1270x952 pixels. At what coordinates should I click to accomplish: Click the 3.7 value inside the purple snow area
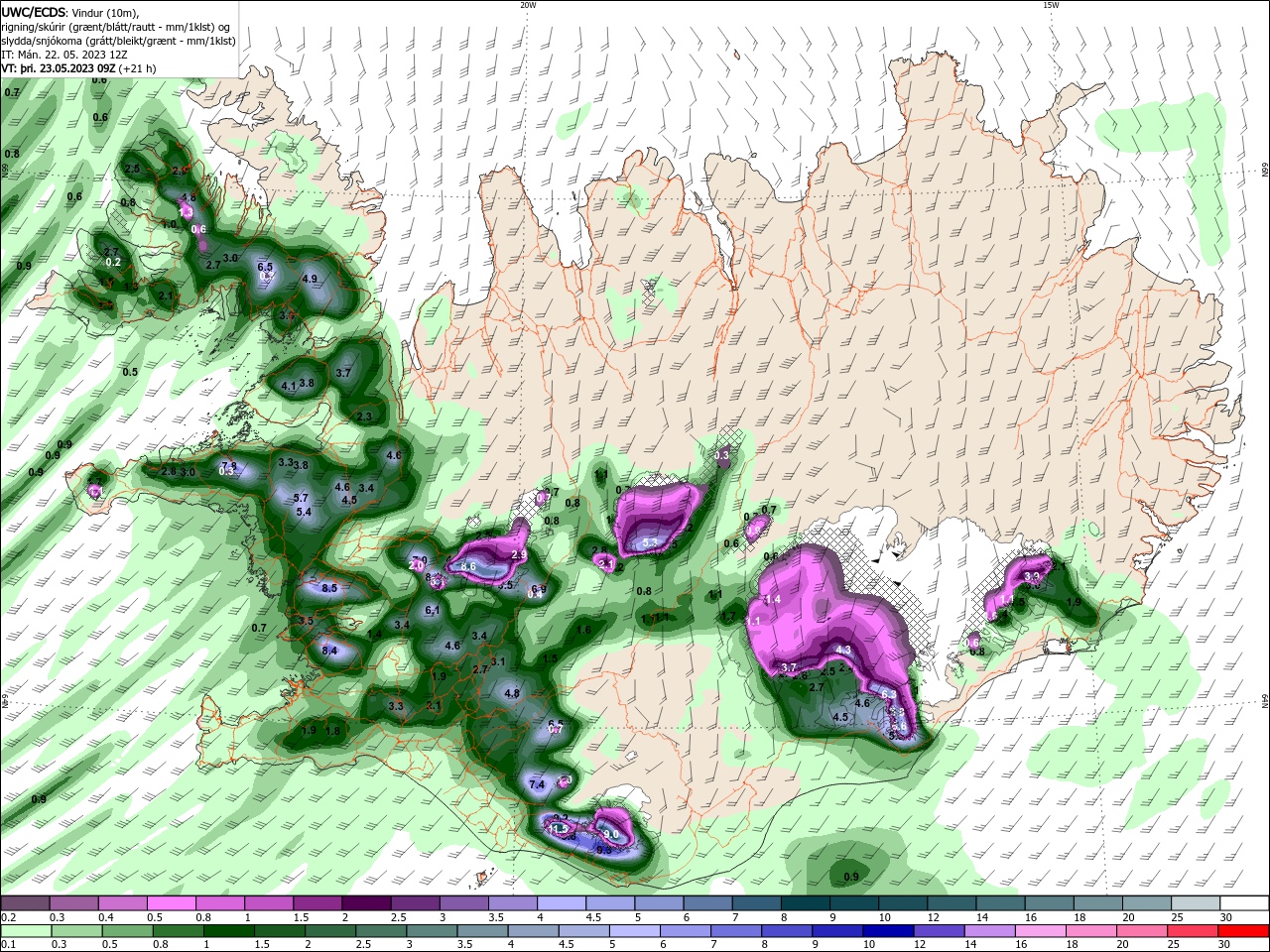click(789, 667)
